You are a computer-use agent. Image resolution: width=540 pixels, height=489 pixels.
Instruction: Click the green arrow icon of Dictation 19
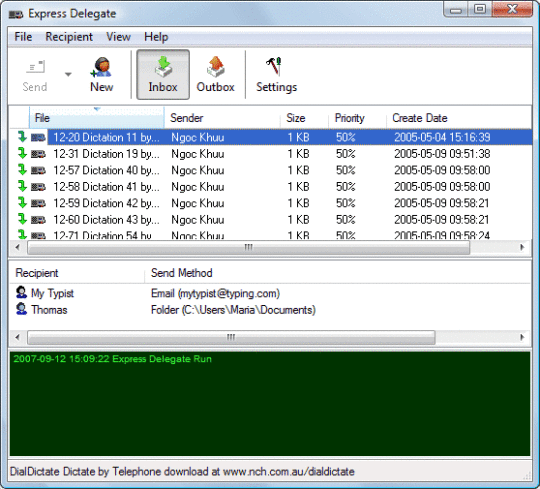pos(22,153)
